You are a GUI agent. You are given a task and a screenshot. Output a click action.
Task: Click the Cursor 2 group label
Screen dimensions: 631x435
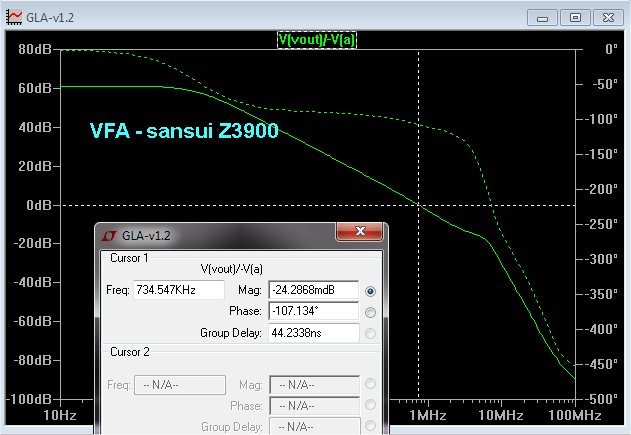point(130,352)
